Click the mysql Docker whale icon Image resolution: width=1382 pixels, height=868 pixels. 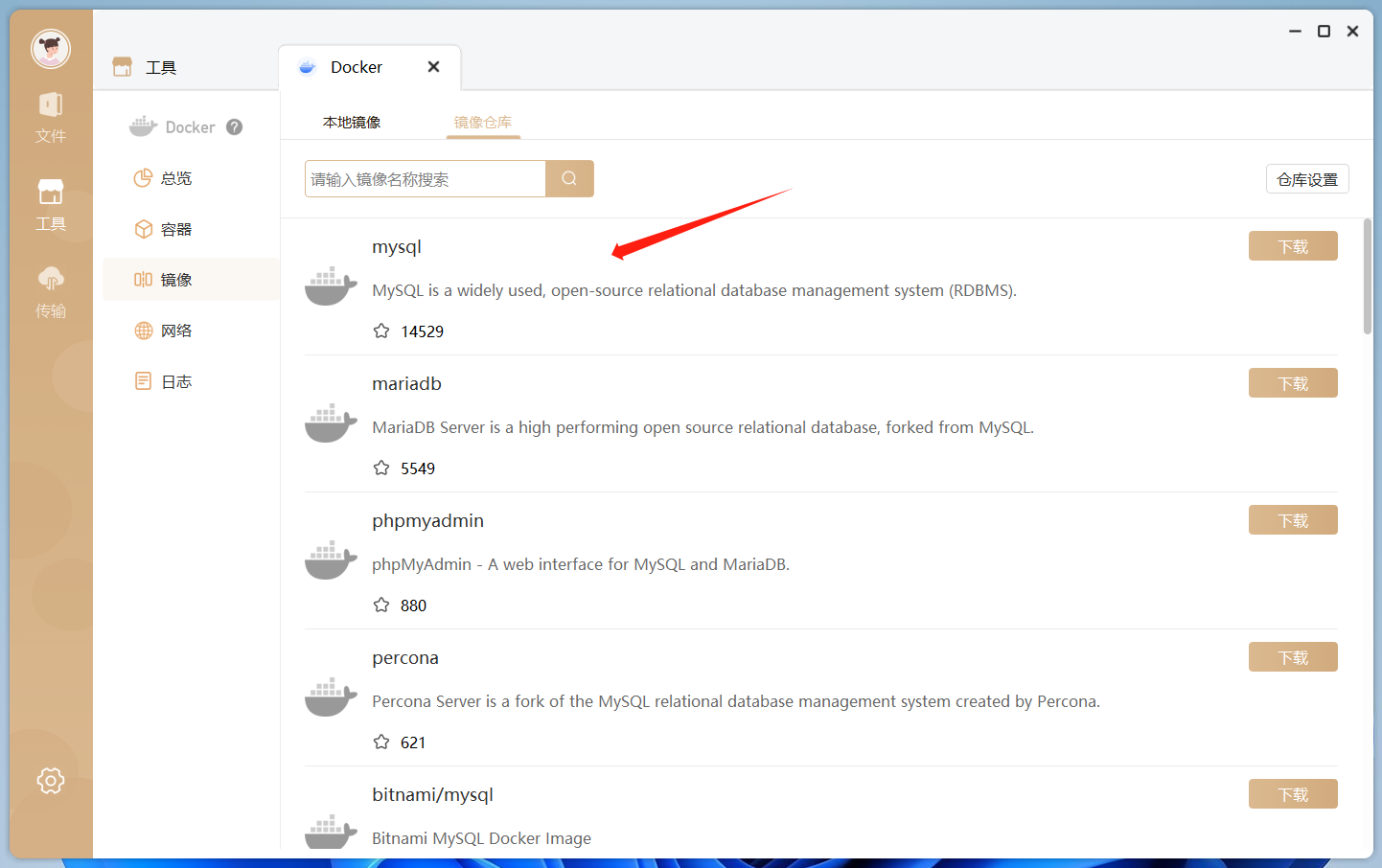point(331,286)
